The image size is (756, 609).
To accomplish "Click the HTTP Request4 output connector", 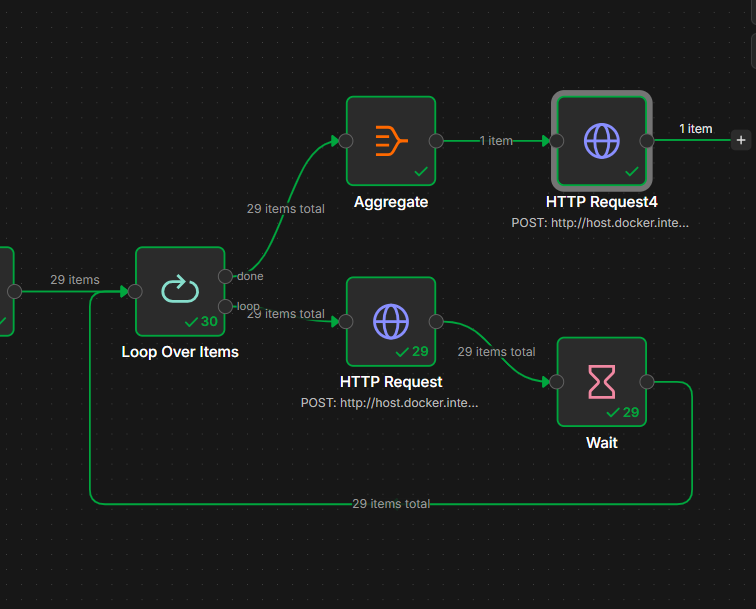I will pyautogui.click(x=647, y=141).
